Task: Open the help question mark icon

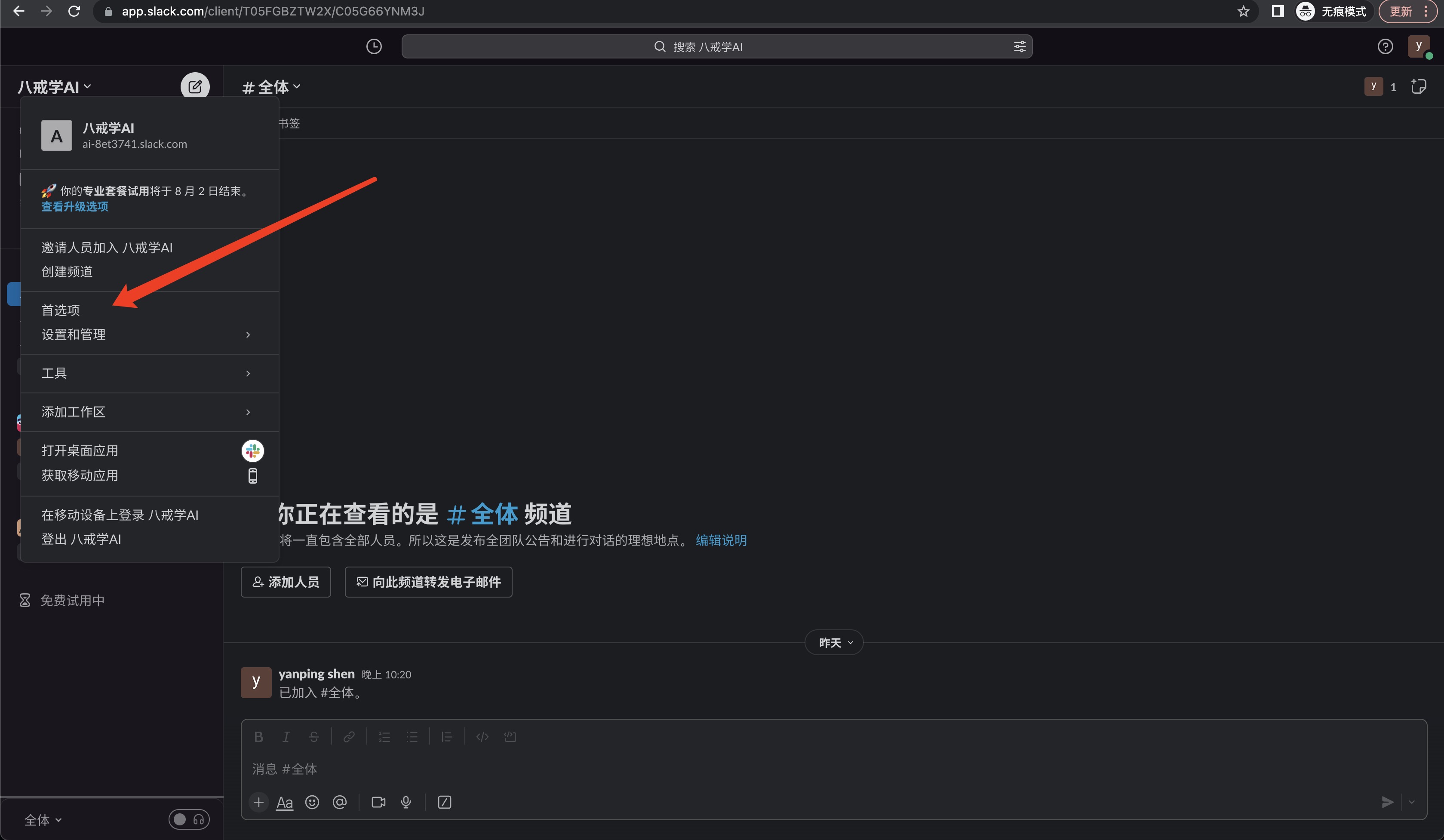Action: tap(1385, 46)
